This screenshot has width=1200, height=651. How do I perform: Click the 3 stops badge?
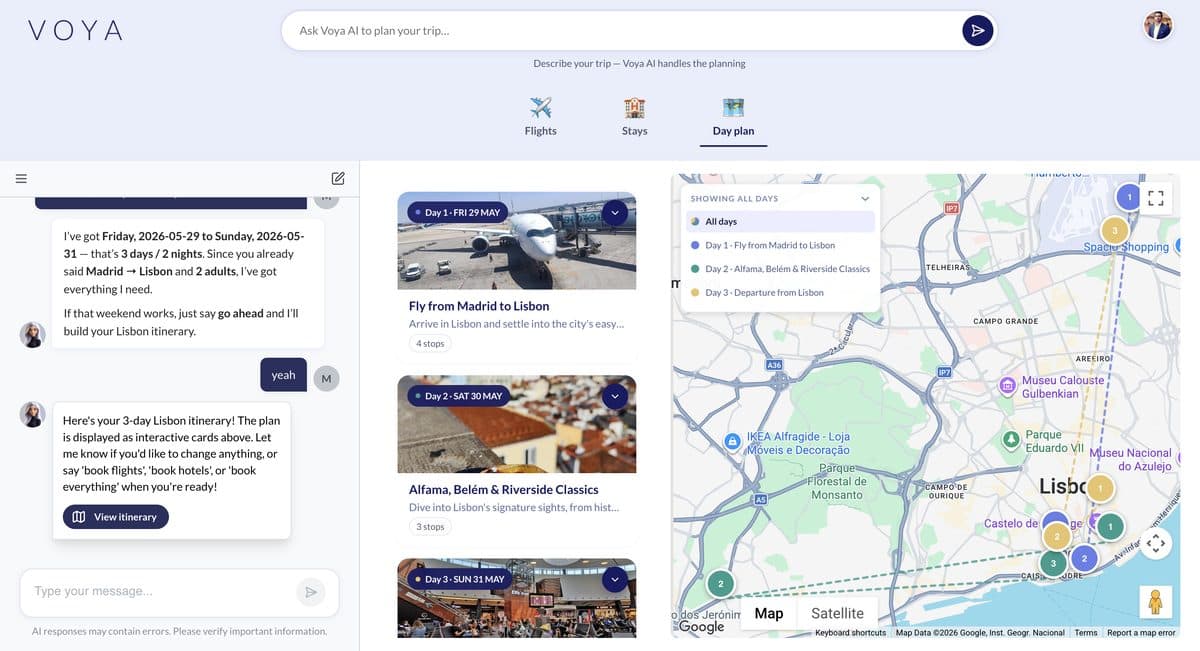(x=430, y=527)
